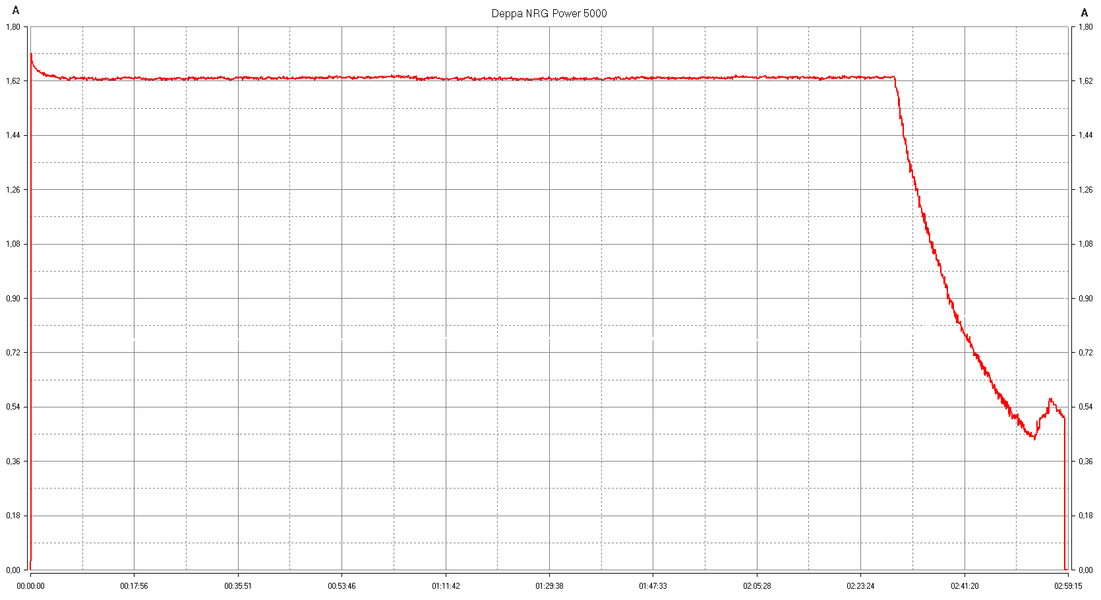Click the "00:53:46" time axis label
1101x600 pixels.
[x=342, y=585]
